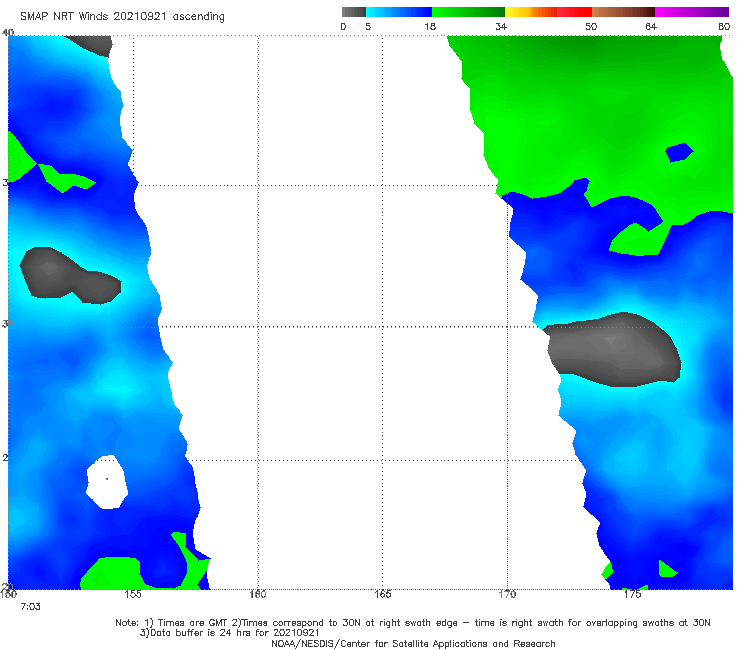Click the NOAA/NESDIS credit line
Viewport: 740px width, 650px height.
point(413,643)
